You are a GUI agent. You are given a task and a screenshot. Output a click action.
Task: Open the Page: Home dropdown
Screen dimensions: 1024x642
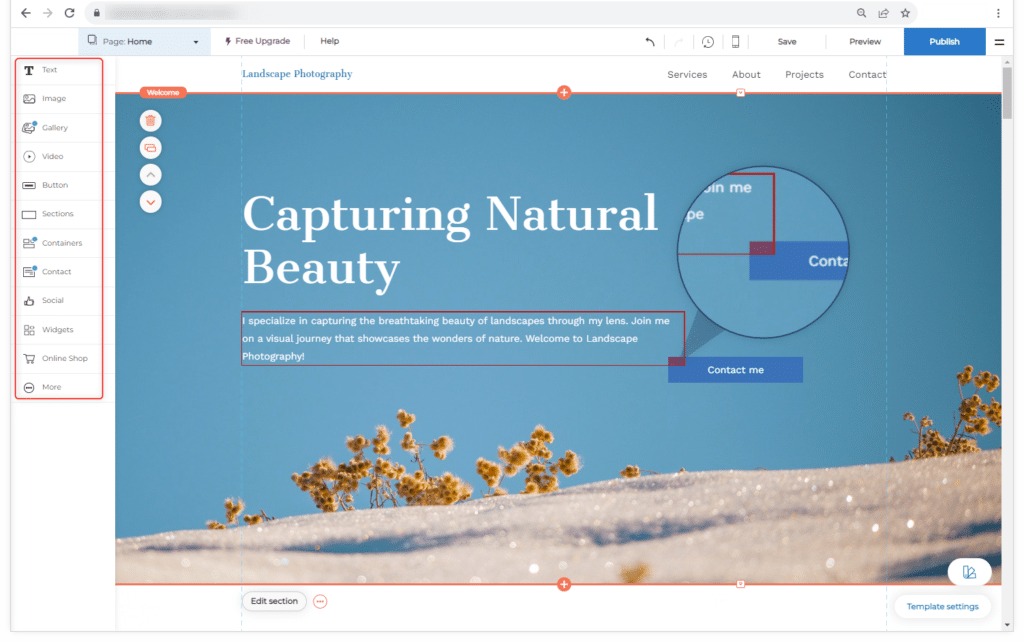(x=144, y=42)
